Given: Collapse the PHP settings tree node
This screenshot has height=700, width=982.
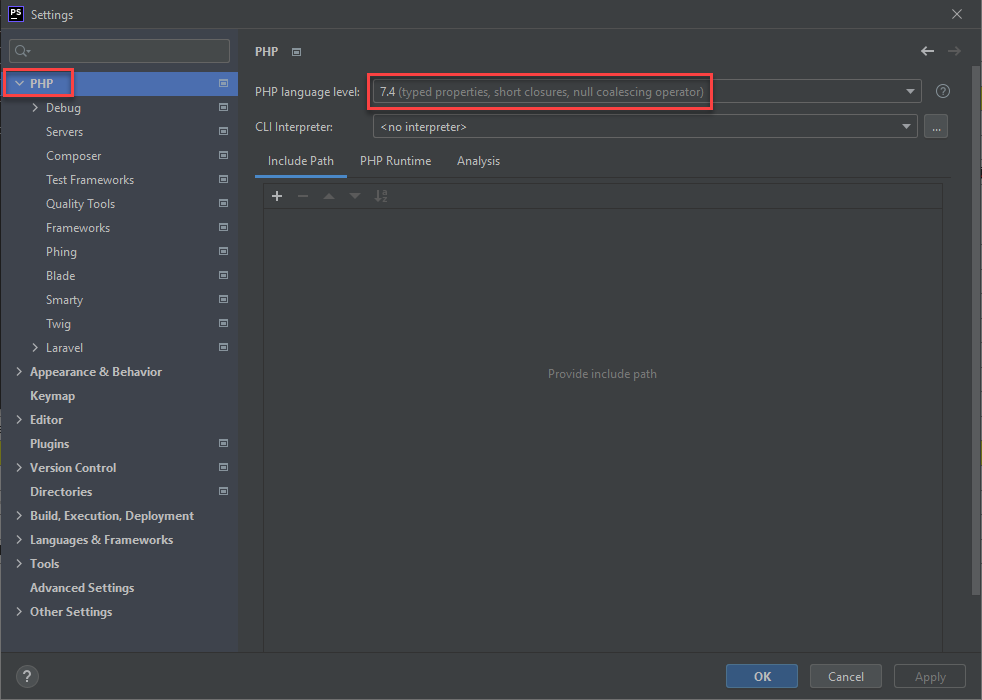Looking at the screenshot, I should pos(19,84).
